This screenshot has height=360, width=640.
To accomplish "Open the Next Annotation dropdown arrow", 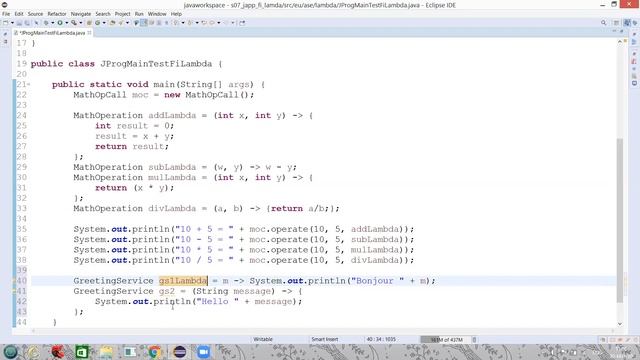I will coord(183,23).
